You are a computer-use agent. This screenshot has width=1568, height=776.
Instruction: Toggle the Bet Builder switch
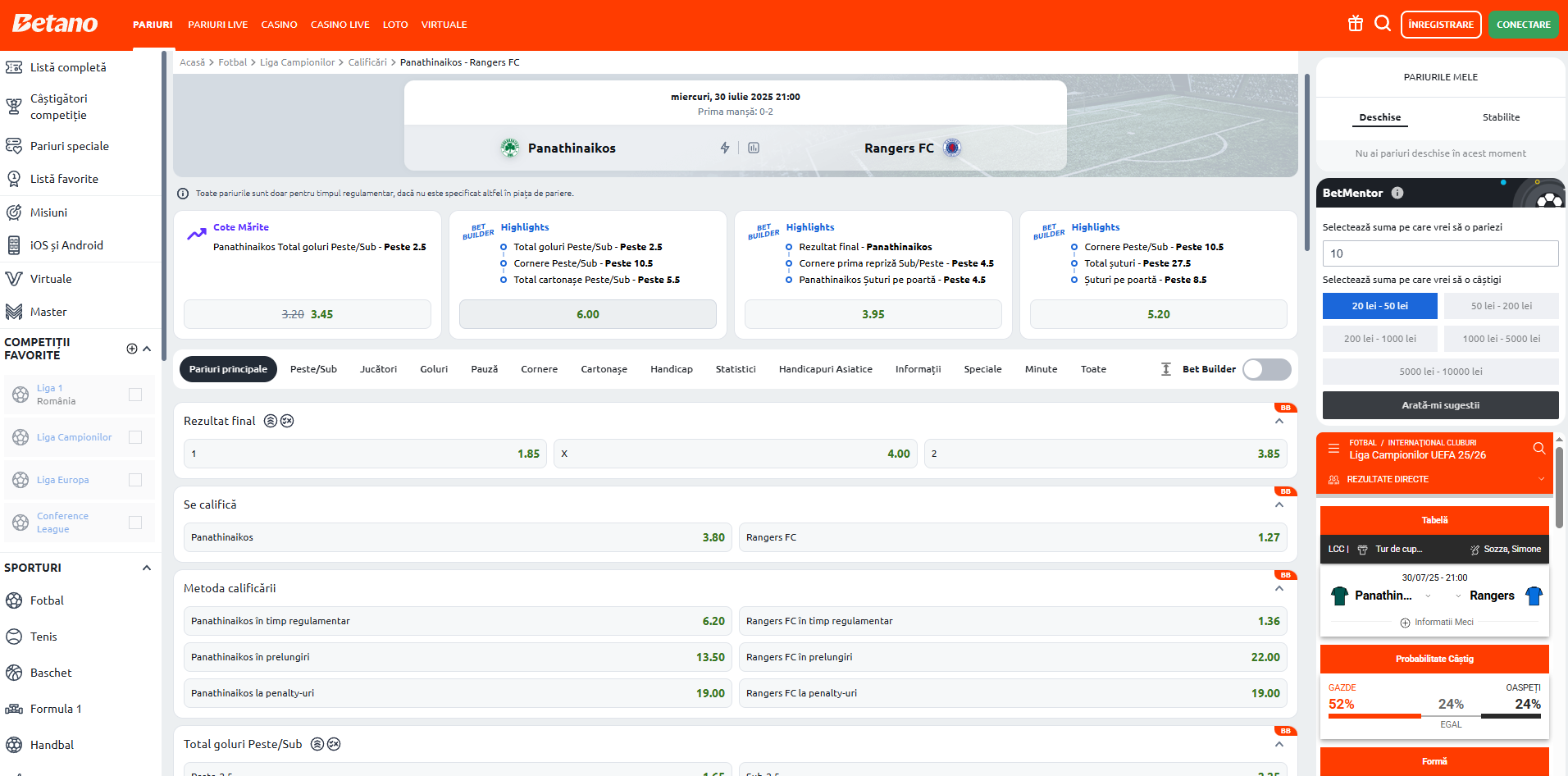coord(1267,369)
